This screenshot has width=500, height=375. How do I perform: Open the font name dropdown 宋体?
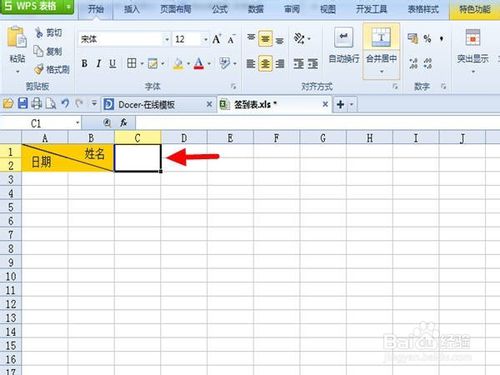pyautogui.click(x=167, y=39)
